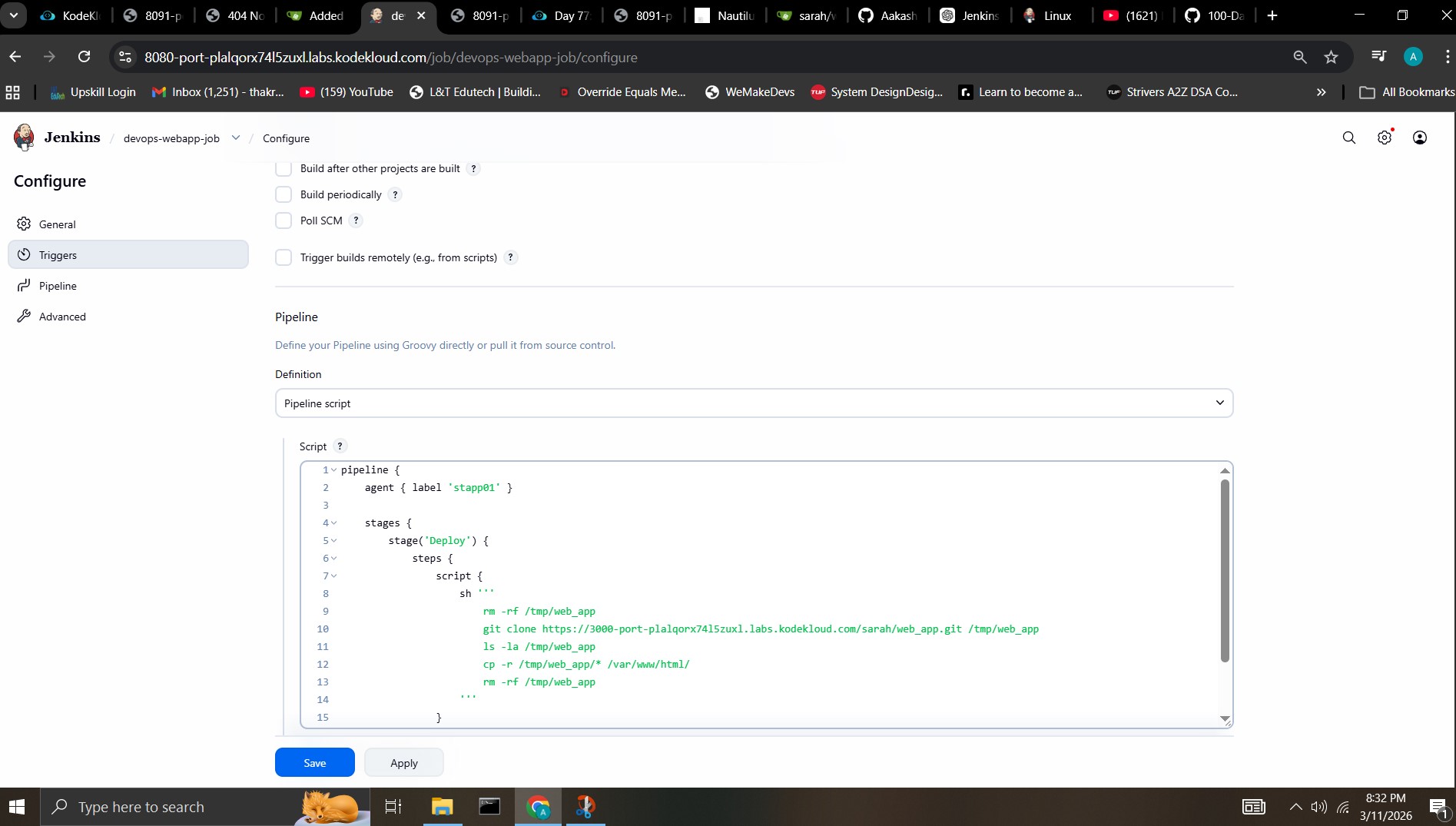The image size is (1456, 826).
Task: Show hidden system tray icons
Action: click(x=1295, y=807)
